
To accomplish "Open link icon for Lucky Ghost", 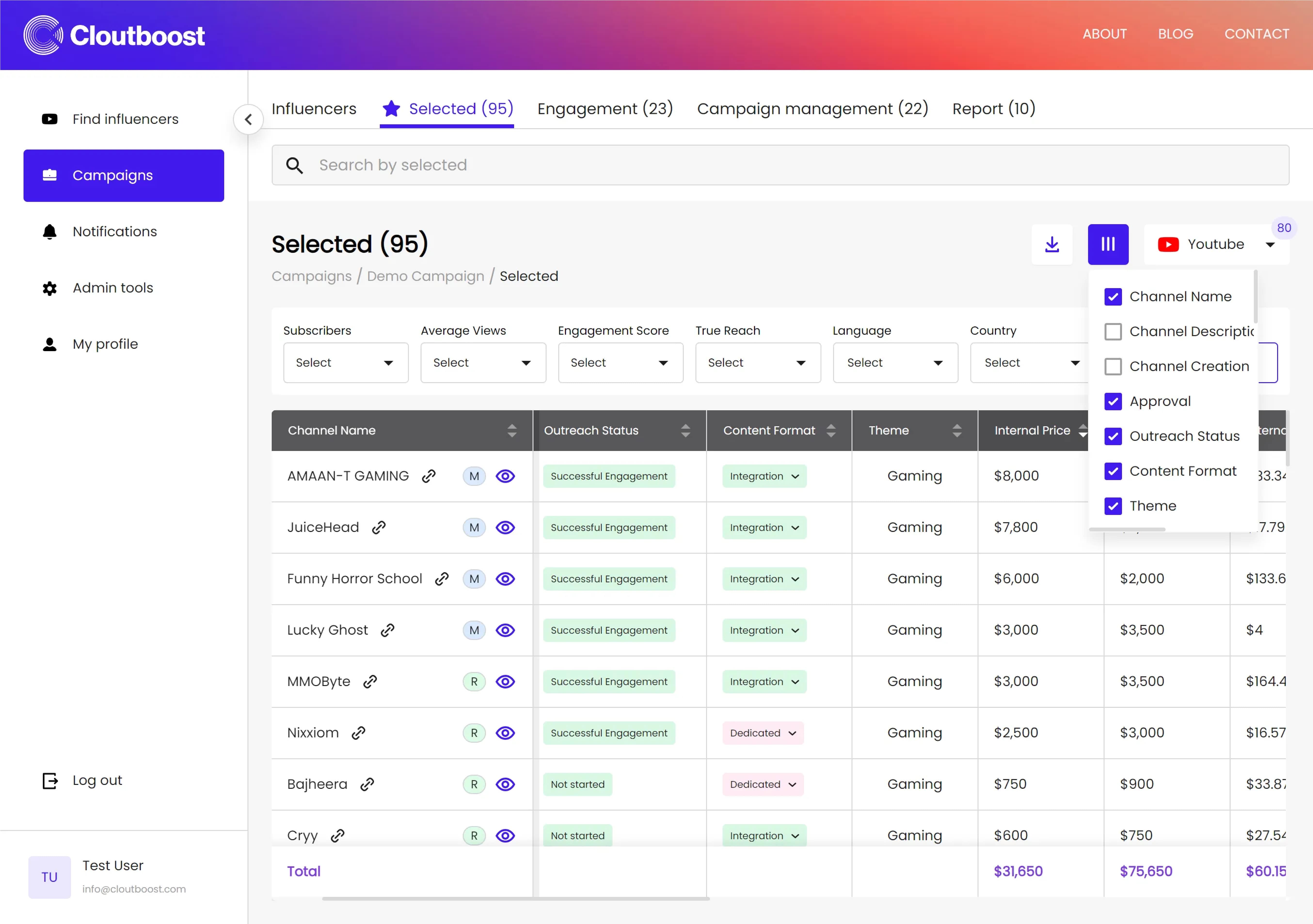I will point(388,630).
